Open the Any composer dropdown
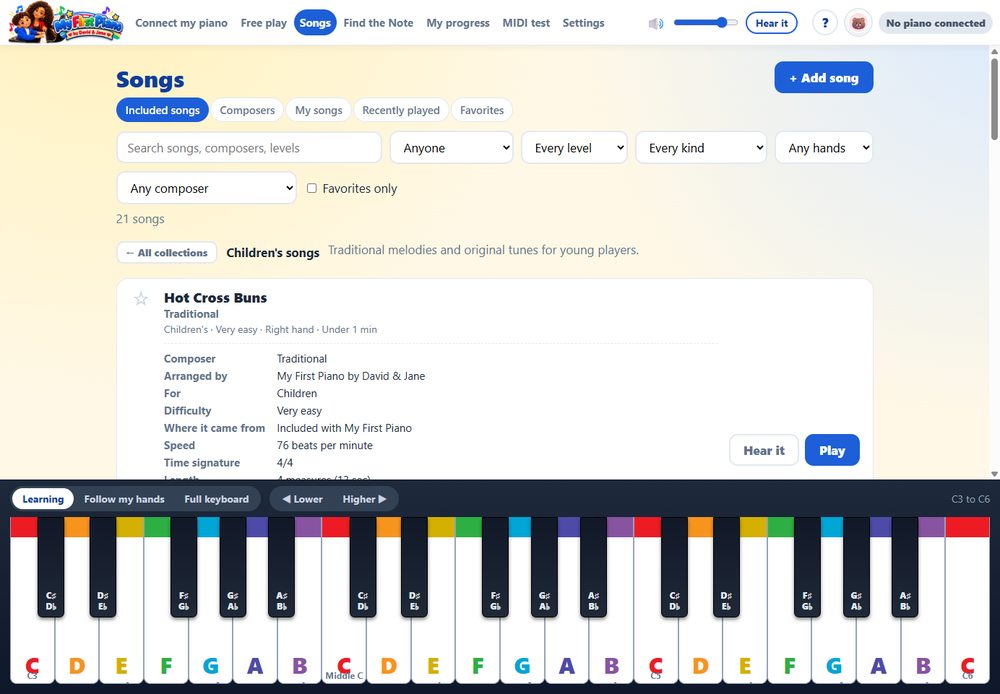This screenshot has width=1000, height=694. [207, 188]
